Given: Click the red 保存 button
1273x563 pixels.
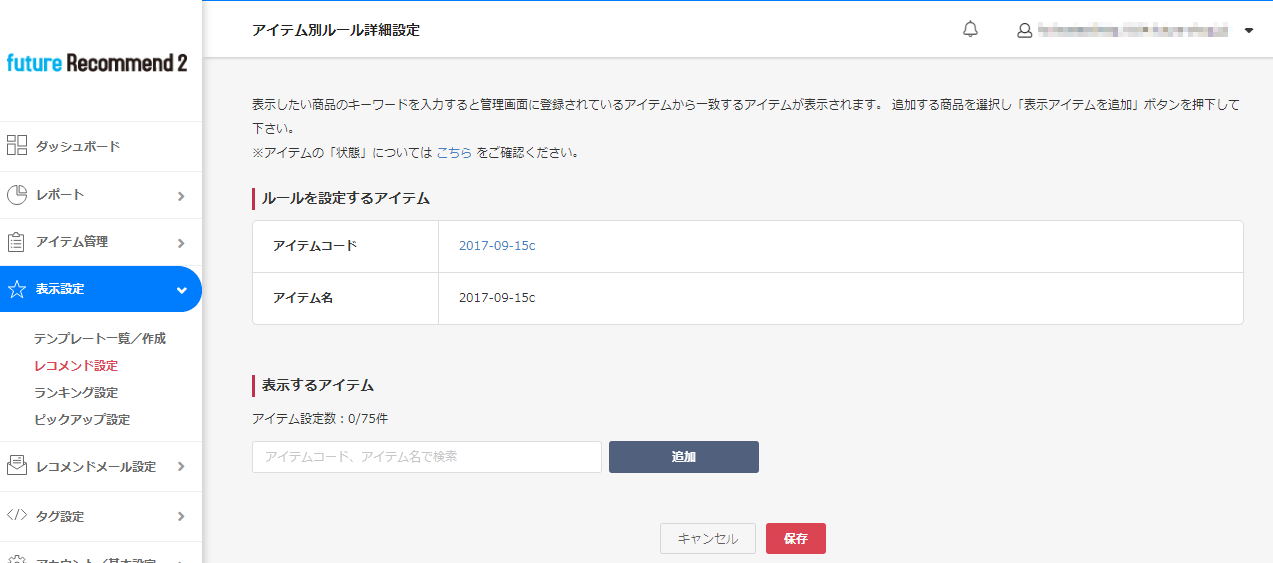Looking at the screenshot, I should (796, 539).
